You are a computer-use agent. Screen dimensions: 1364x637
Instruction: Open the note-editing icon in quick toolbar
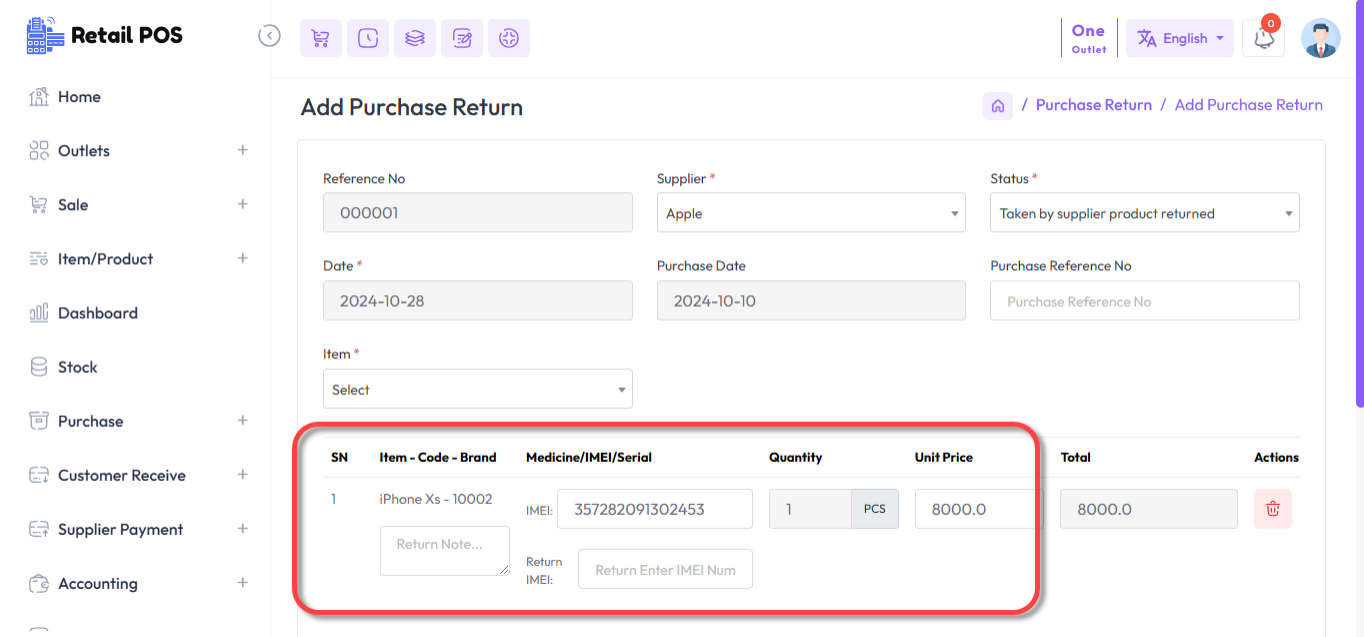pos(461,37)
